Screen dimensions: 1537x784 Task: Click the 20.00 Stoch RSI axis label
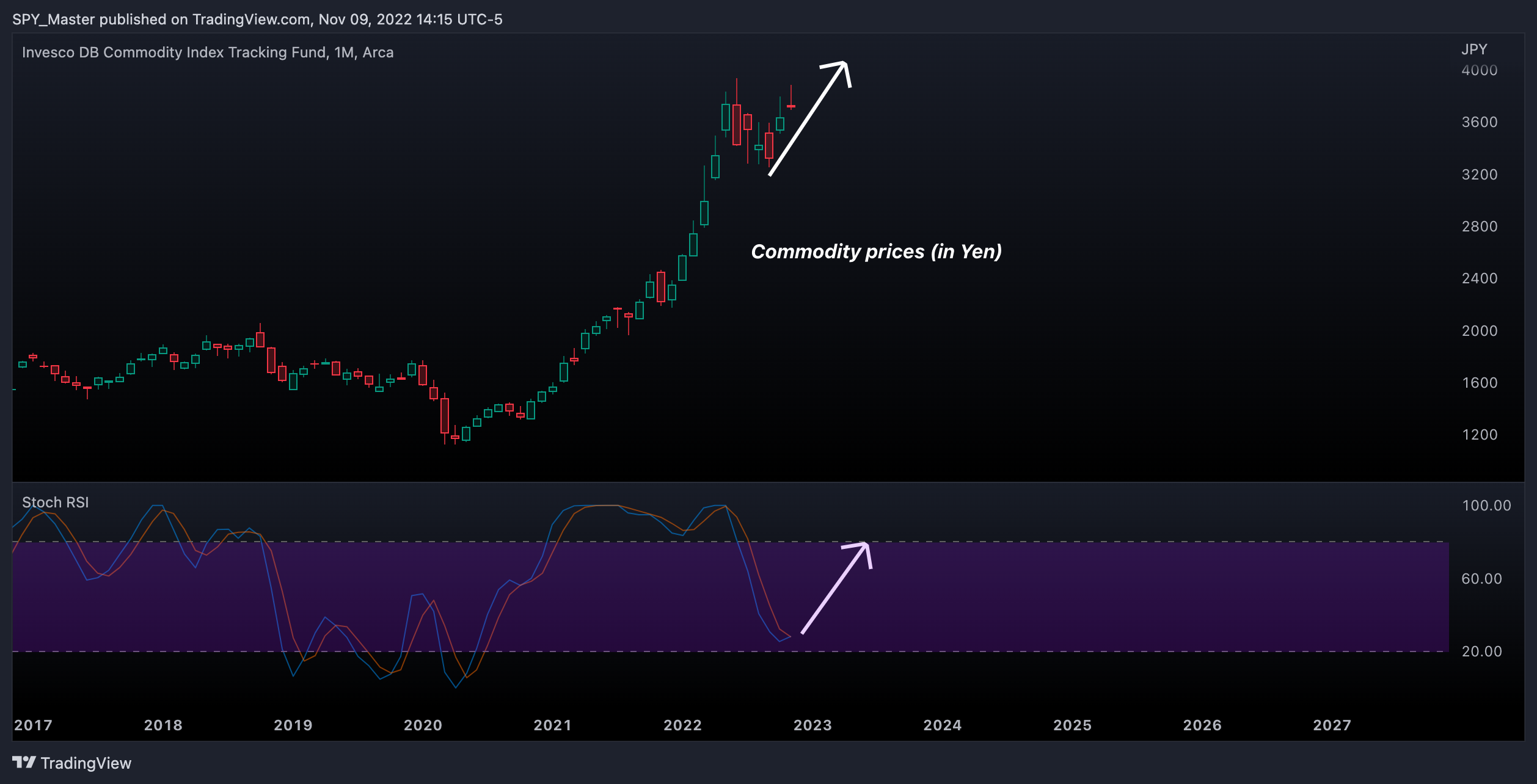1481,652
